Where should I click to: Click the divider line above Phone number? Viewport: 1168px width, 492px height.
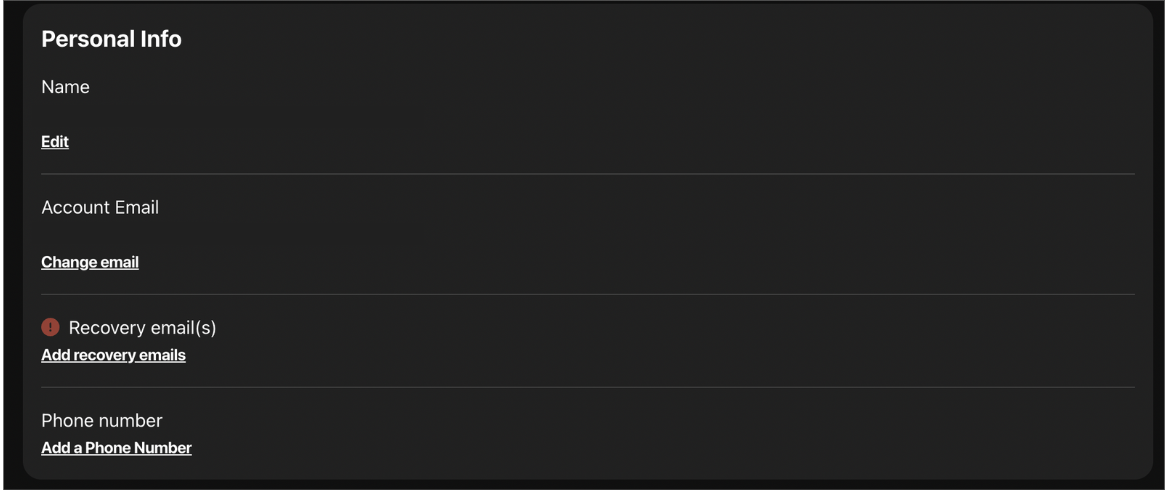coord(588,387)
